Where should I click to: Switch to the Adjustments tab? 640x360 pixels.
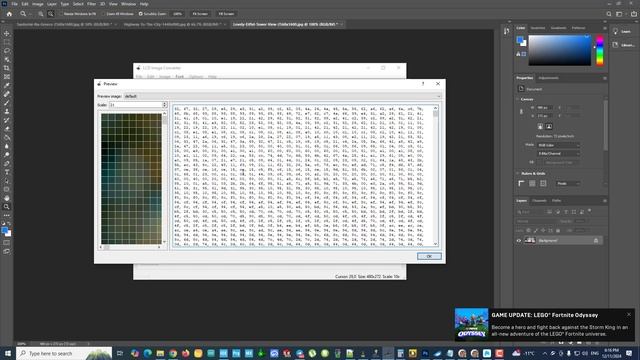tap(548, 78)
